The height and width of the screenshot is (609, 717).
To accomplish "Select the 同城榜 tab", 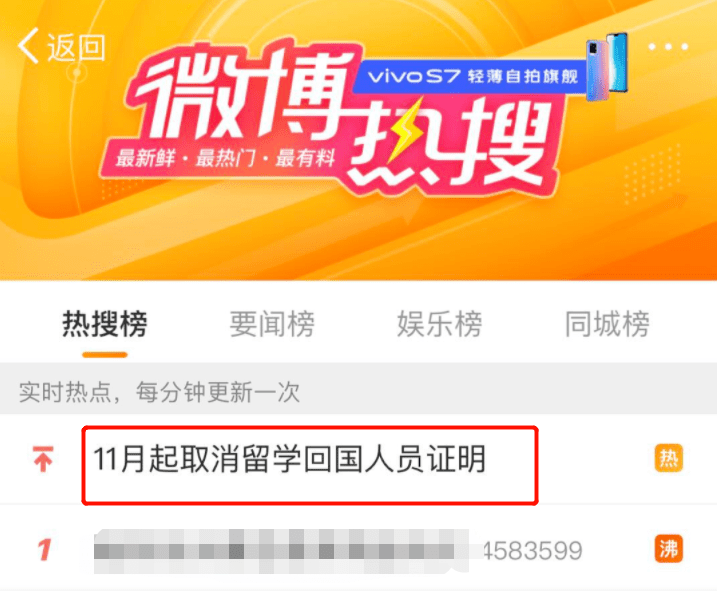I will coord(607,324).
